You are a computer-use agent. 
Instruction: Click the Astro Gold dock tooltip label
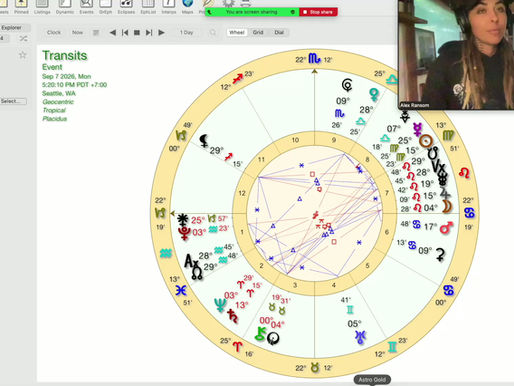pos(372,379)
